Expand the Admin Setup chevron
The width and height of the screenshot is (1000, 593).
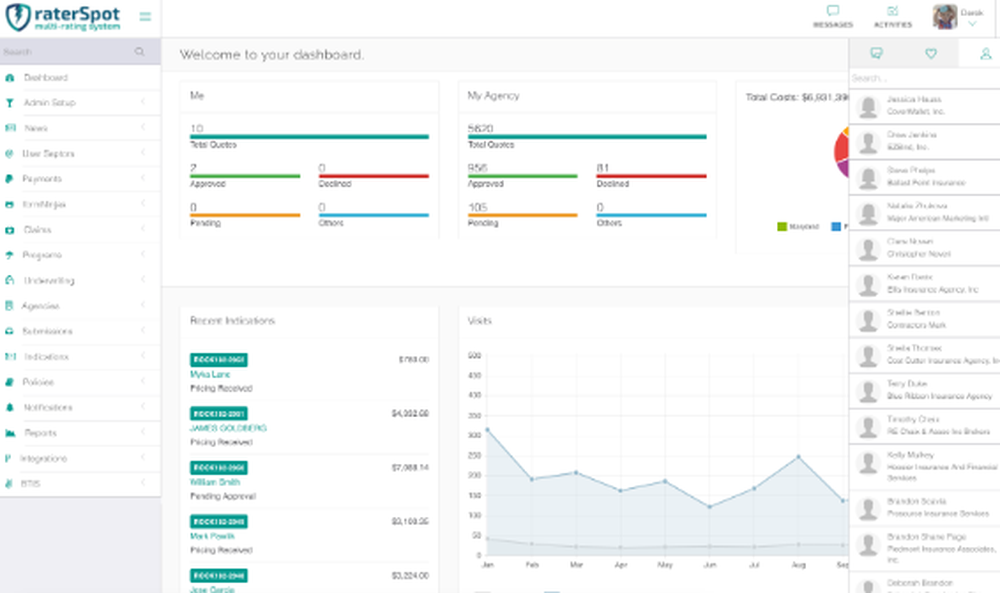pyautogui.click(x=143, y=102)
